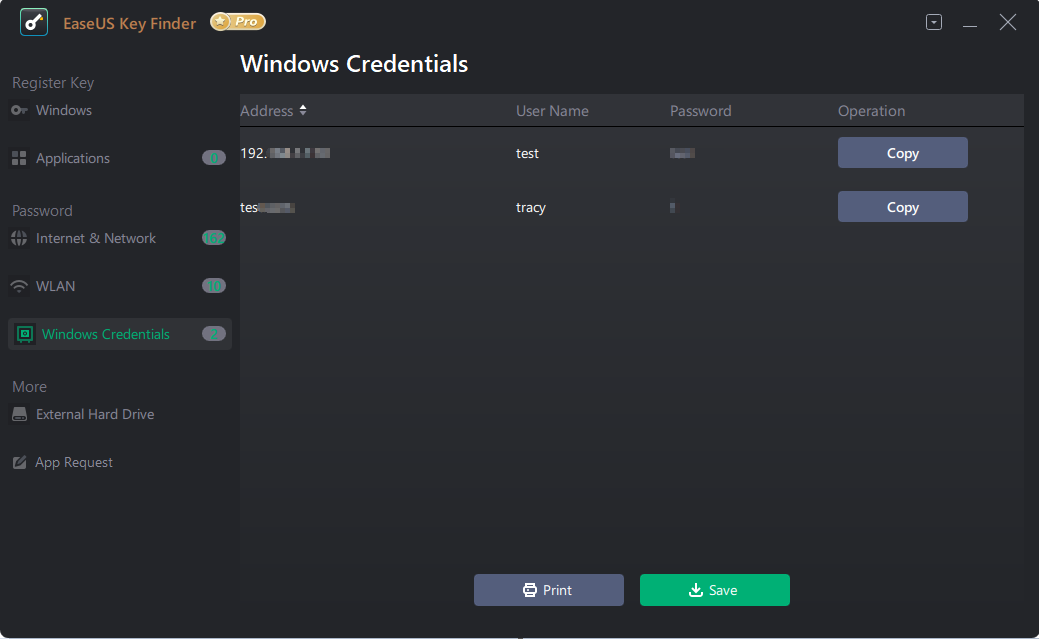Open App Request link
Viewport: 1039px width, 639px height.
[74, 463]
